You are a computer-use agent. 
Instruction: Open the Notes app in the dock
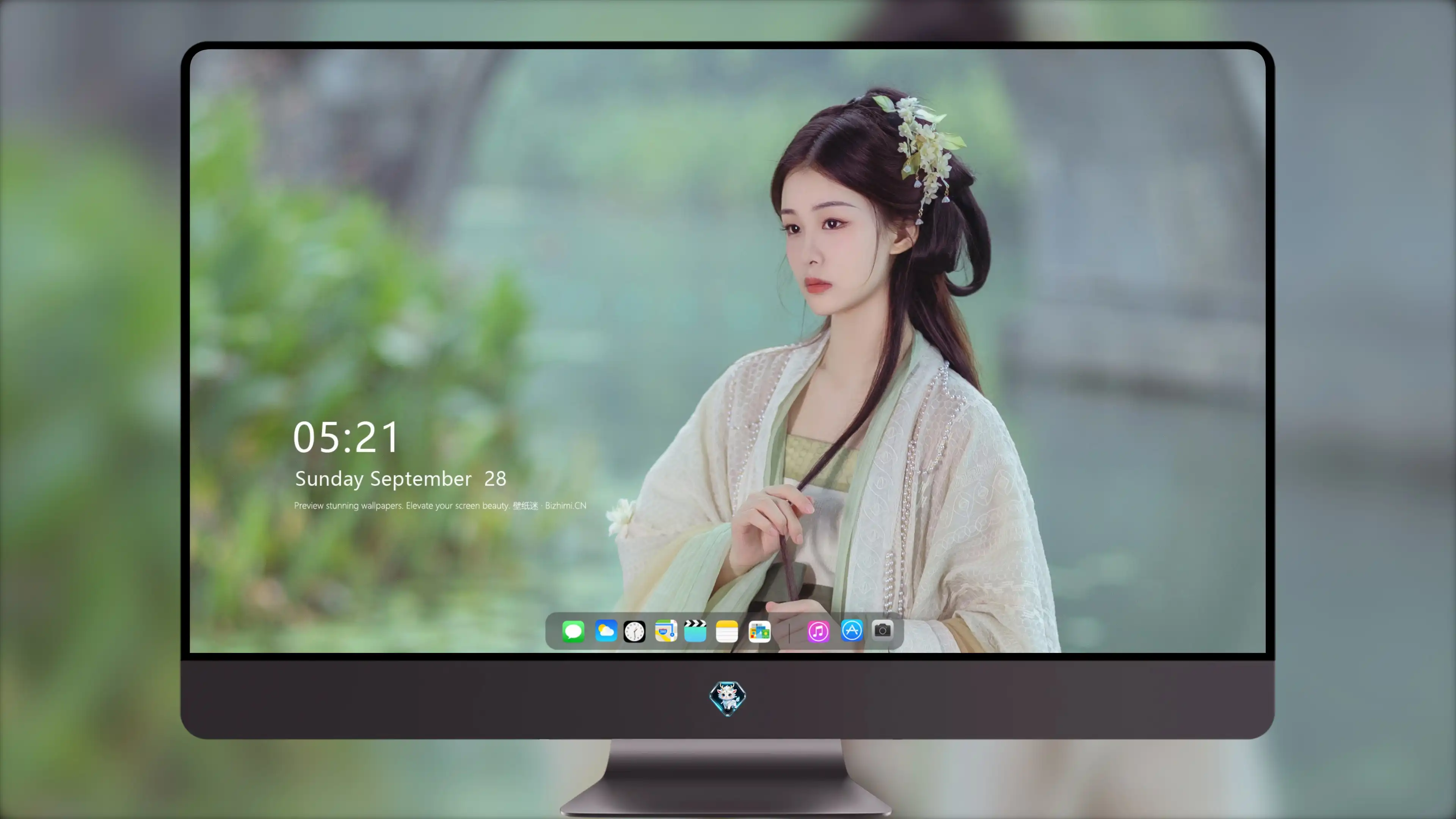[727, 631]
